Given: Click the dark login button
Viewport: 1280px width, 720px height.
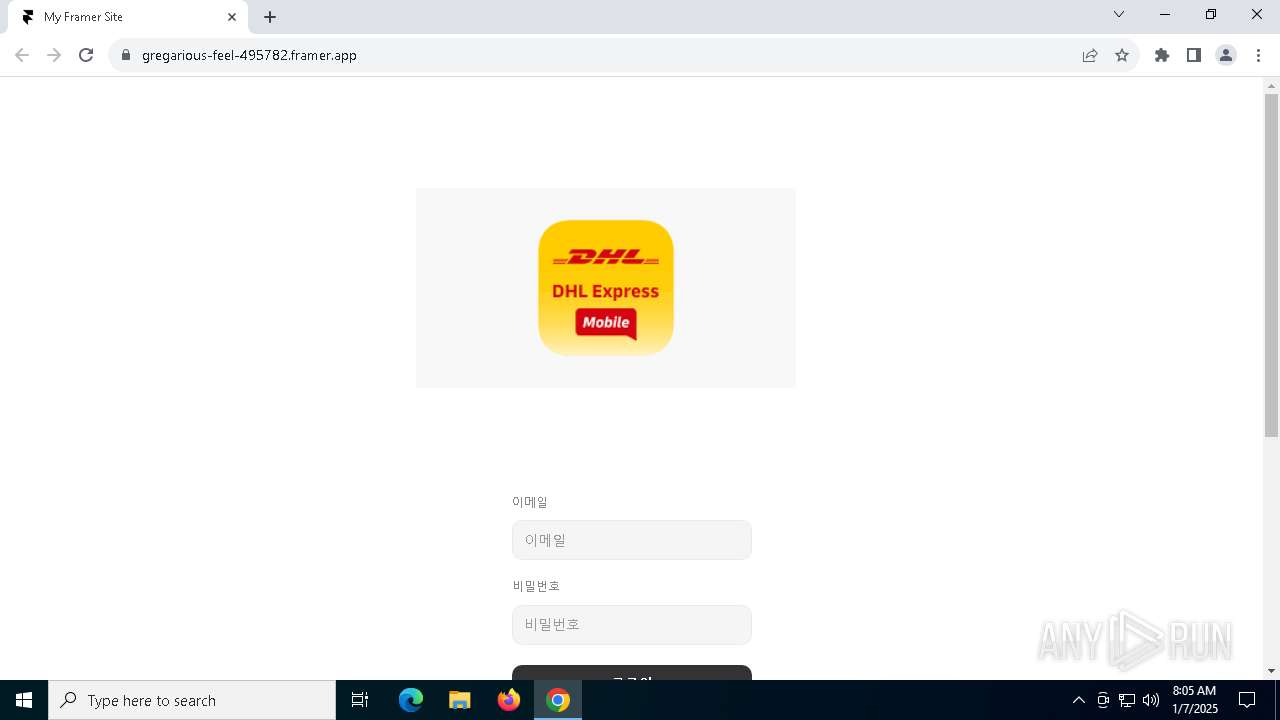Looking at the screenshot, I should click(x=632, y=672).
